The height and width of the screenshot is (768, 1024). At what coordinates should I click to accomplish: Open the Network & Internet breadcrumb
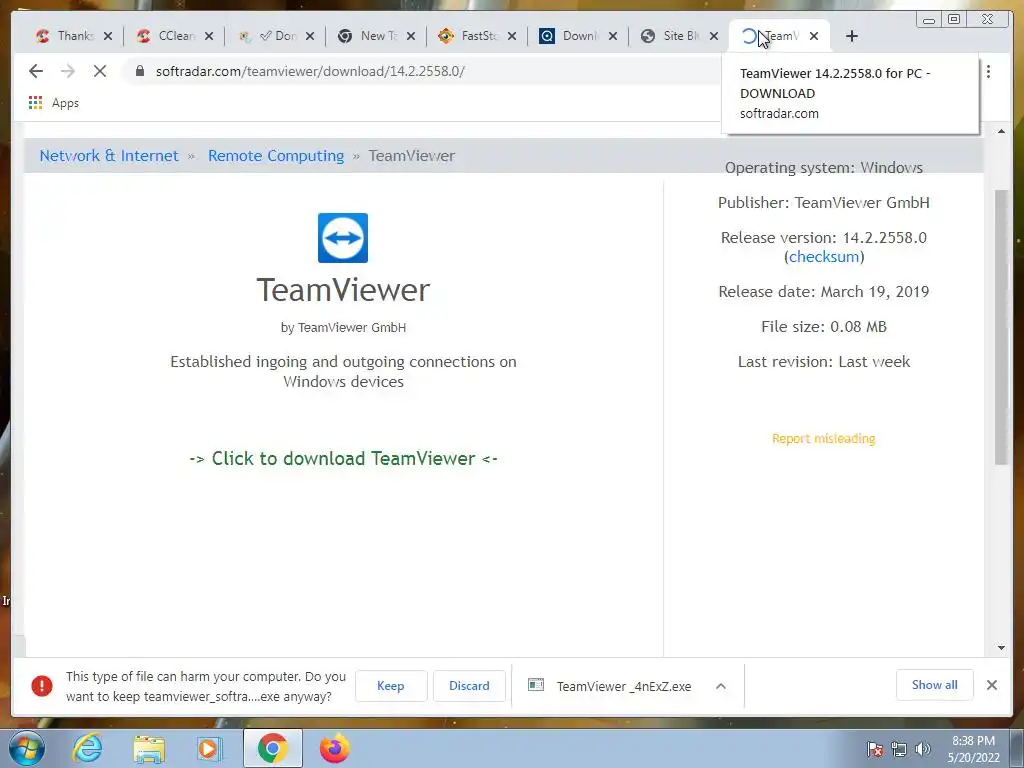coord(108,155)
